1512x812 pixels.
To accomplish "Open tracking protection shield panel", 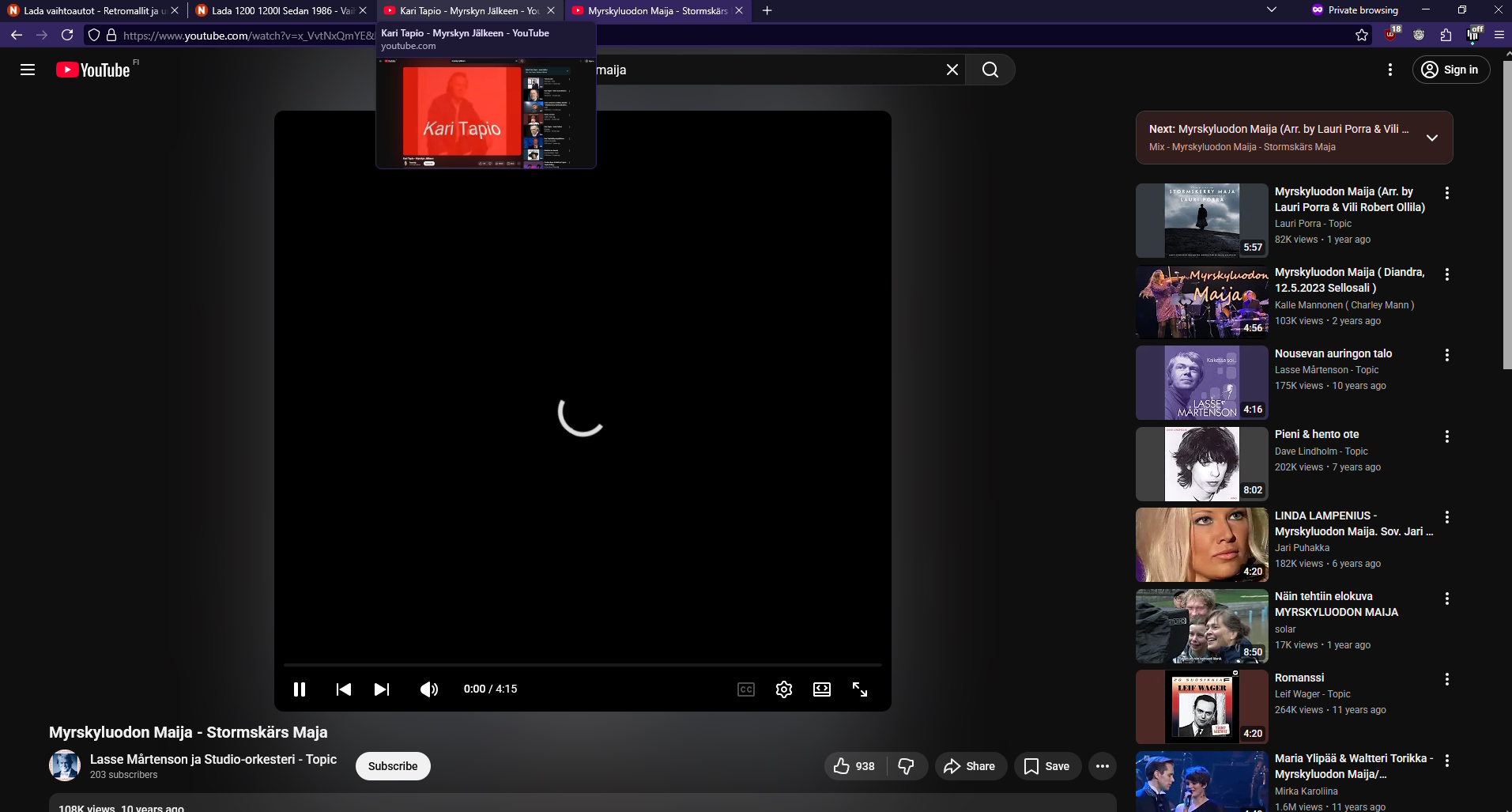I will pyautogui.click(x=94, y=35).
